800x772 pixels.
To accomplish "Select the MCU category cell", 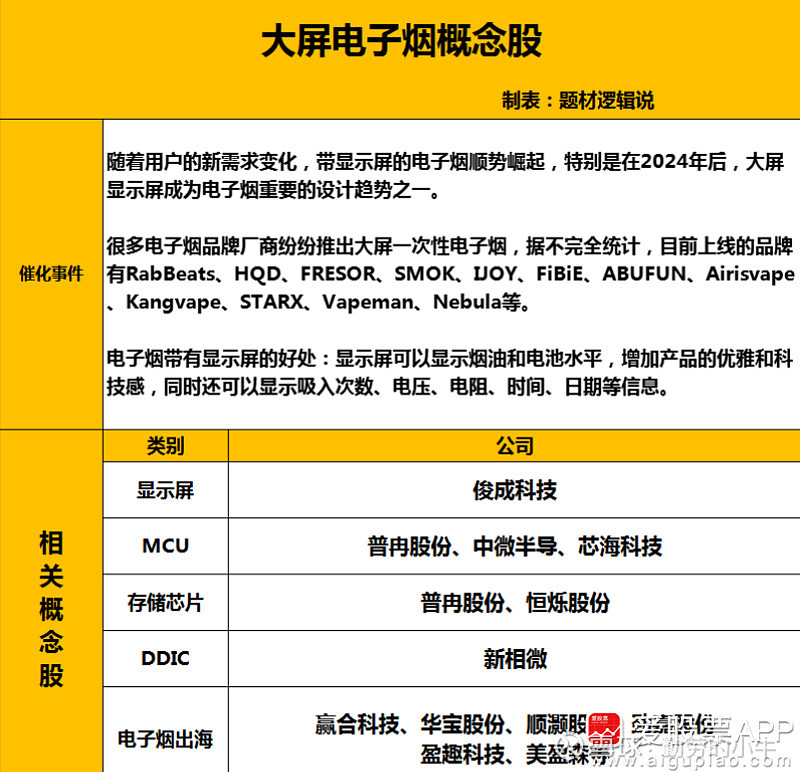I will [165, 546].
